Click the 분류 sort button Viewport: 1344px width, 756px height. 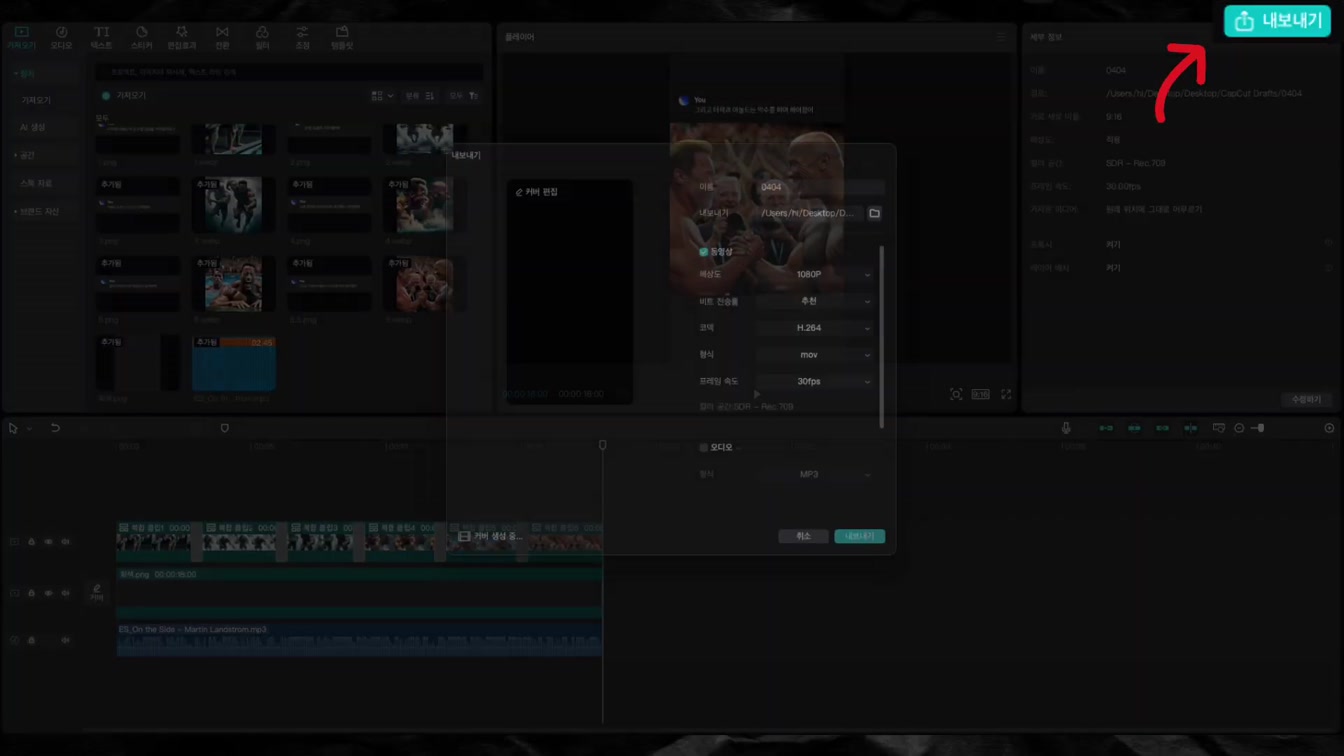tap(419, 96)
